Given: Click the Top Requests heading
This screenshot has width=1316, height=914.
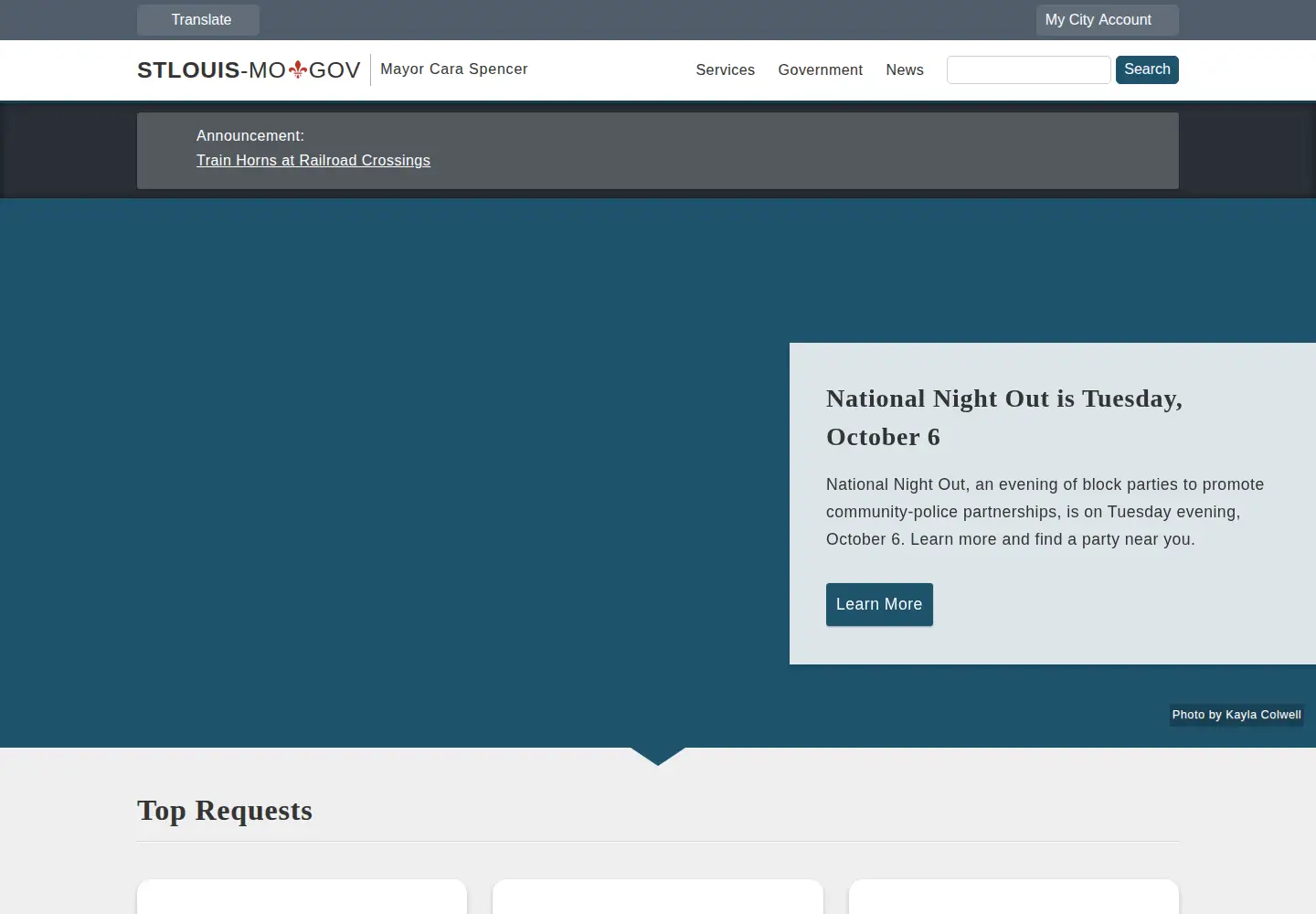Looking at the screenshot, I should coord(225,811).
